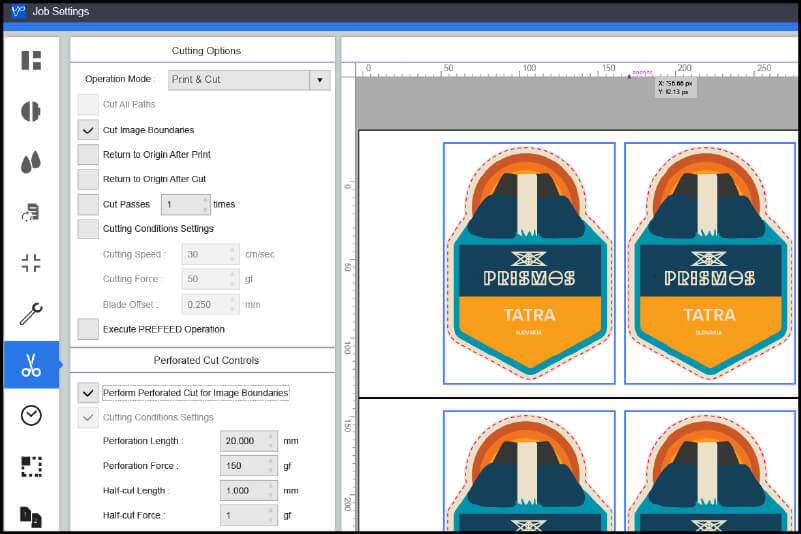Enable Return to Origin After Print
The height and width of the screenshot is (534, 801).
tap(88, 155)
